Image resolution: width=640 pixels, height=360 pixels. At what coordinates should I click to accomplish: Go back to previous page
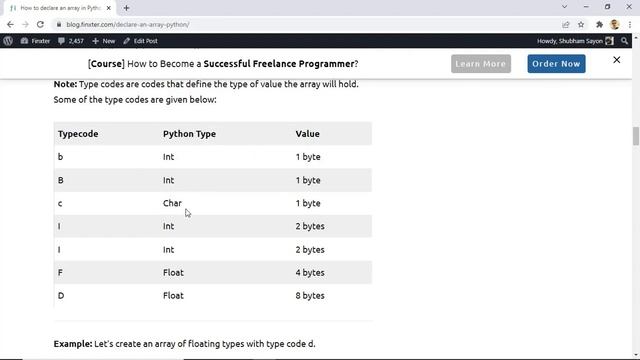pyautogui.click(x=10, y=24)
